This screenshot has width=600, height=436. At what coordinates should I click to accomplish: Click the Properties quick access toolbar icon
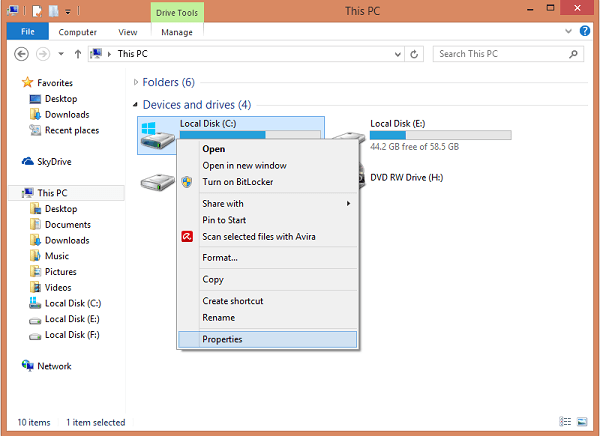coord(37,11)
